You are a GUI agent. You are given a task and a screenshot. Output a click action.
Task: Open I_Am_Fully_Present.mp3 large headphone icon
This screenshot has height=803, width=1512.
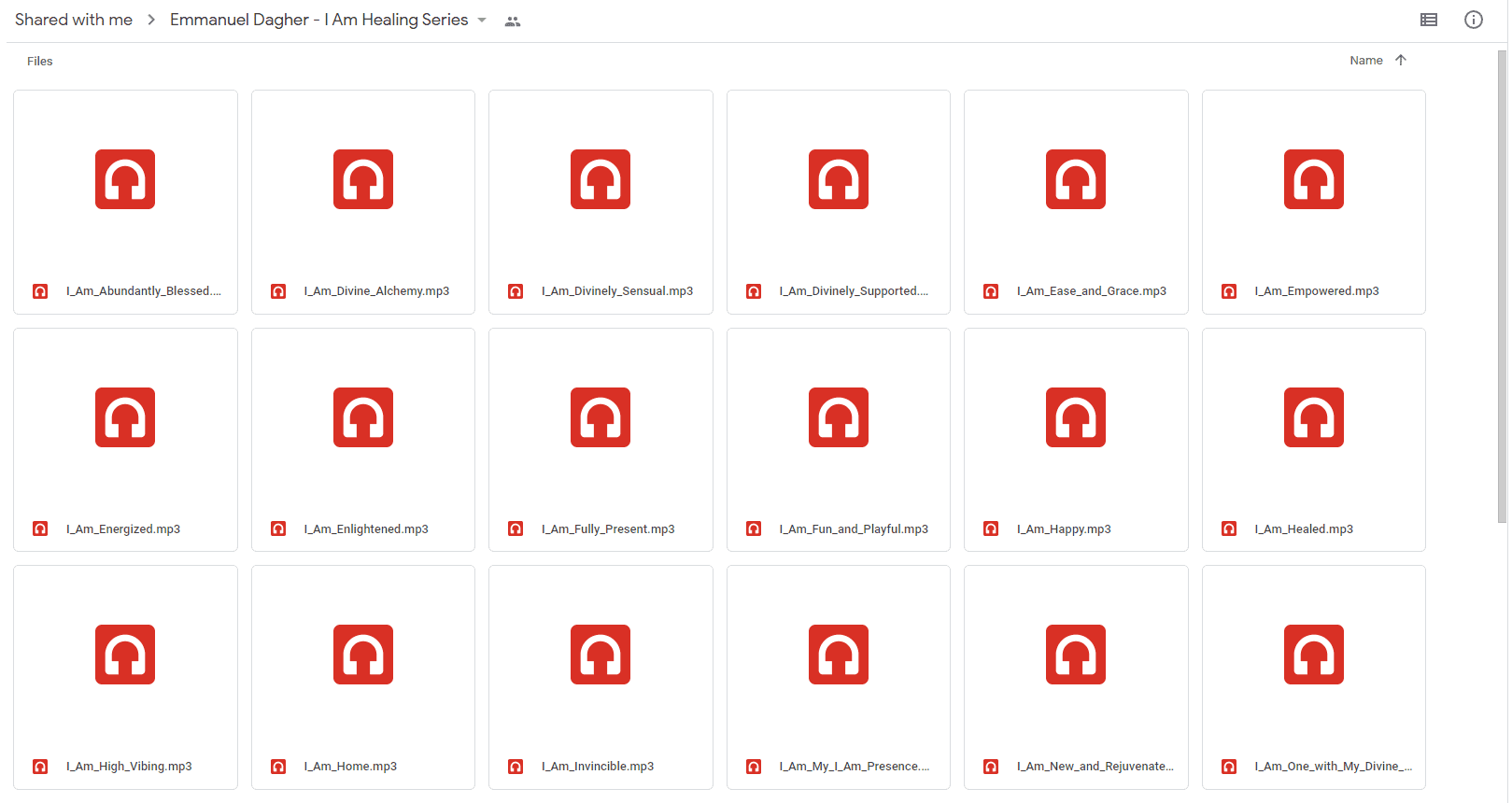pos(601,417)
